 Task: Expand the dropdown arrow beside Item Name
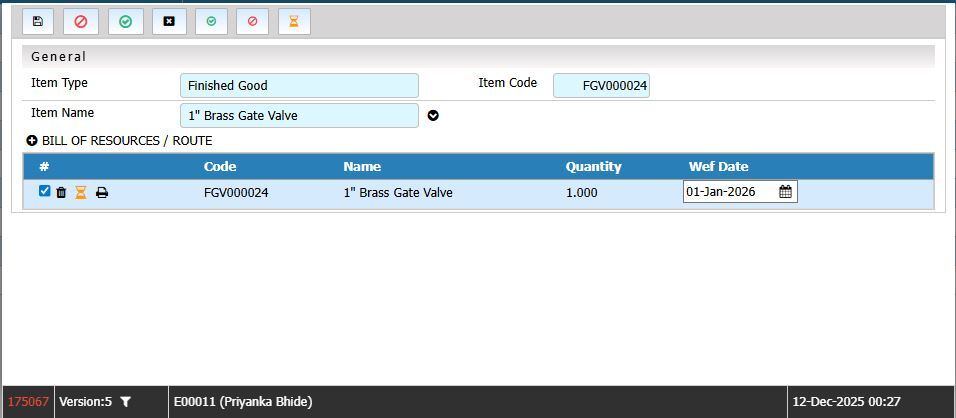click(x=433, y=116)
